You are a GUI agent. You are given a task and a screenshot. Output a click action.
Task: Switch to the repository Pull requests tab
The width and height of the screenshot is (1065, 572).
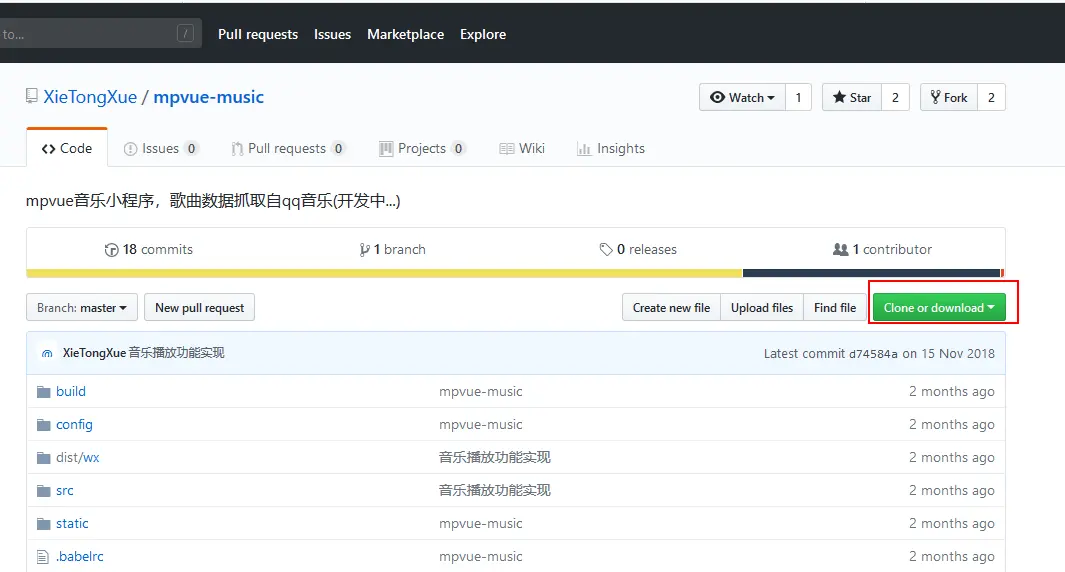tap(288, 148)
